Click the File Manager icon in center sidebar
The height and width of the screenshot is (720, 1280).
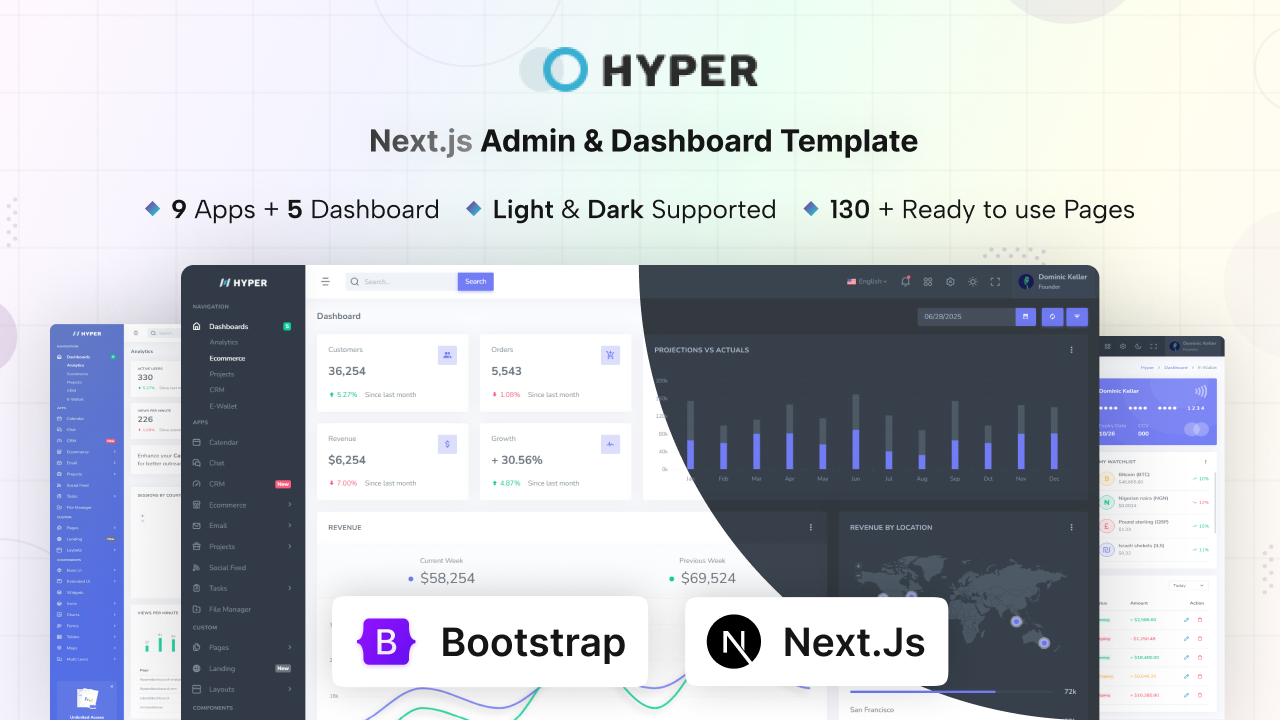(197, 609)
